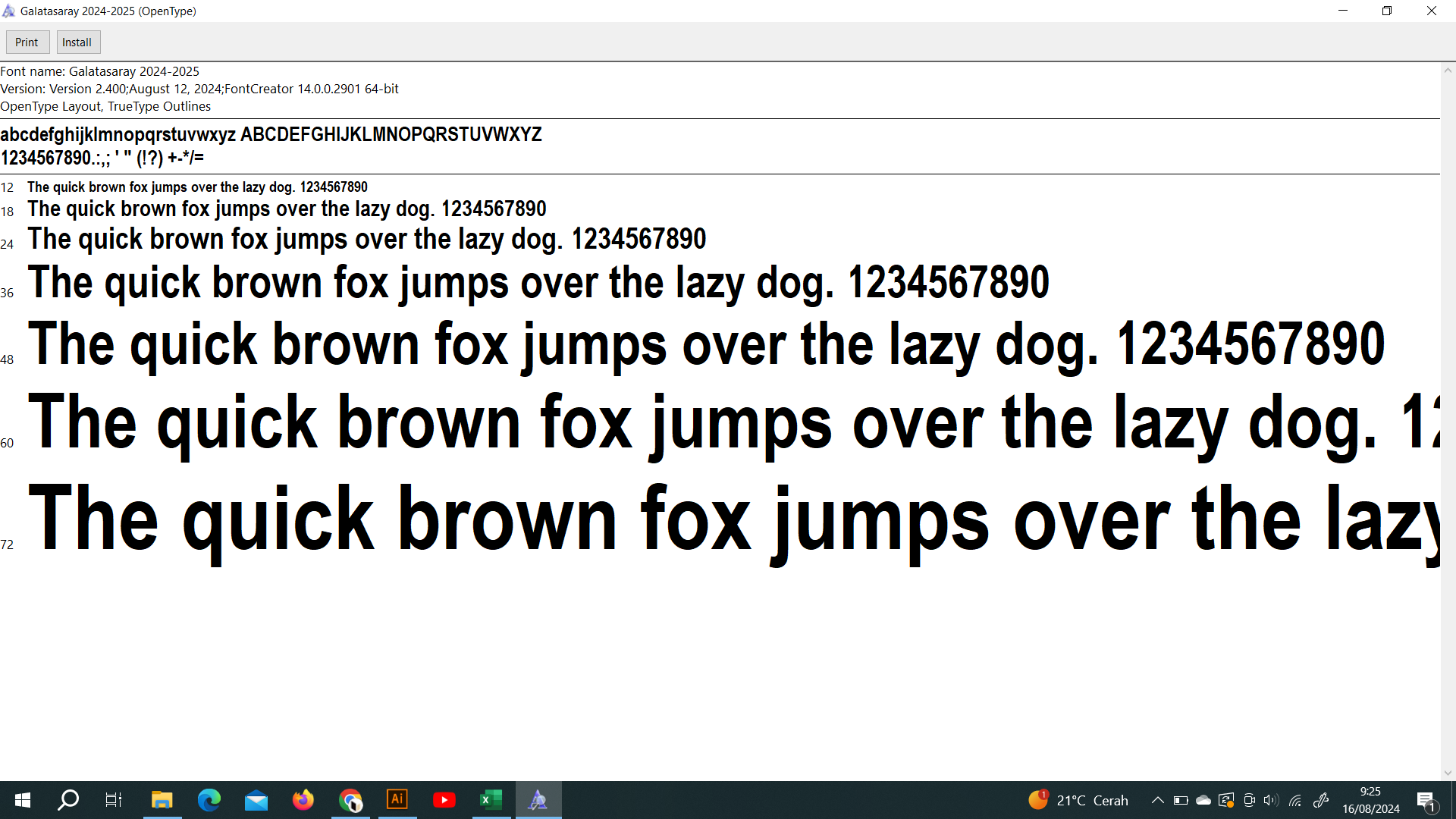Open taskbar search
1456x819 pixels.
68,800
